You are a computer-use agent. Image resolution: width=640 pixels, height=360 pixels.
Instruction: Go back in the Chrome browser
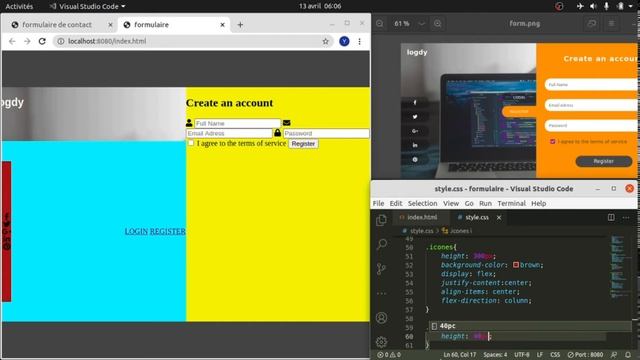[12, 41]
